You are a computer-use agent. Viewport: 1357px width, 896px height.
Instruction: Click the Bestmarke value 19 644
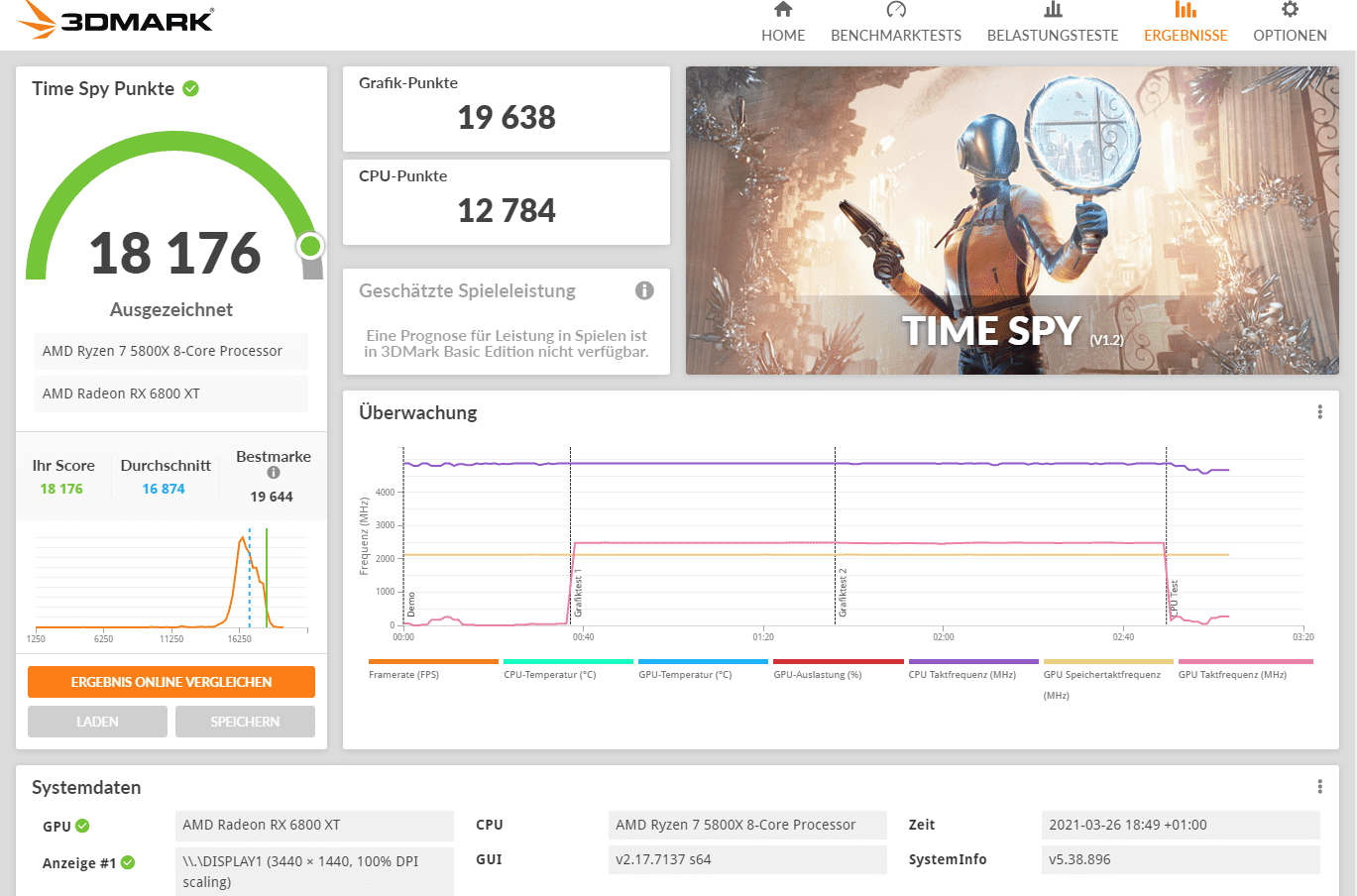point(272,497)
